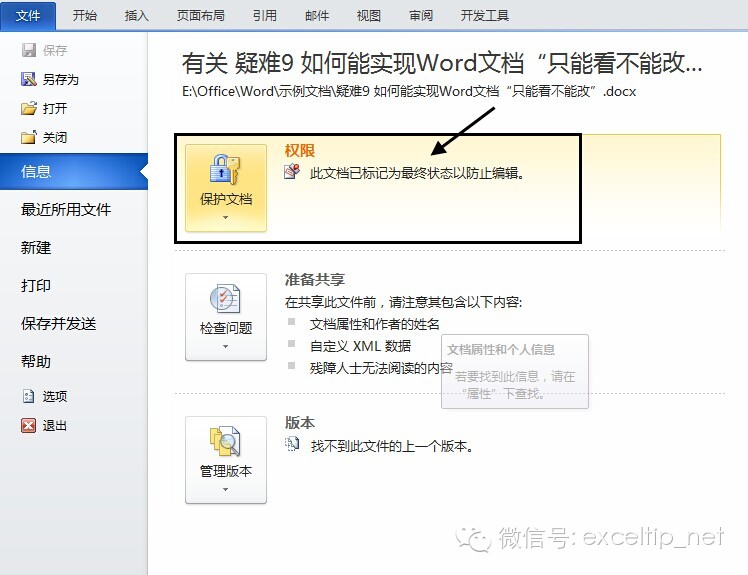748x575 pixels.
Task: Click text 残障人士无法阅读的内容
Action: pos(381,368)
